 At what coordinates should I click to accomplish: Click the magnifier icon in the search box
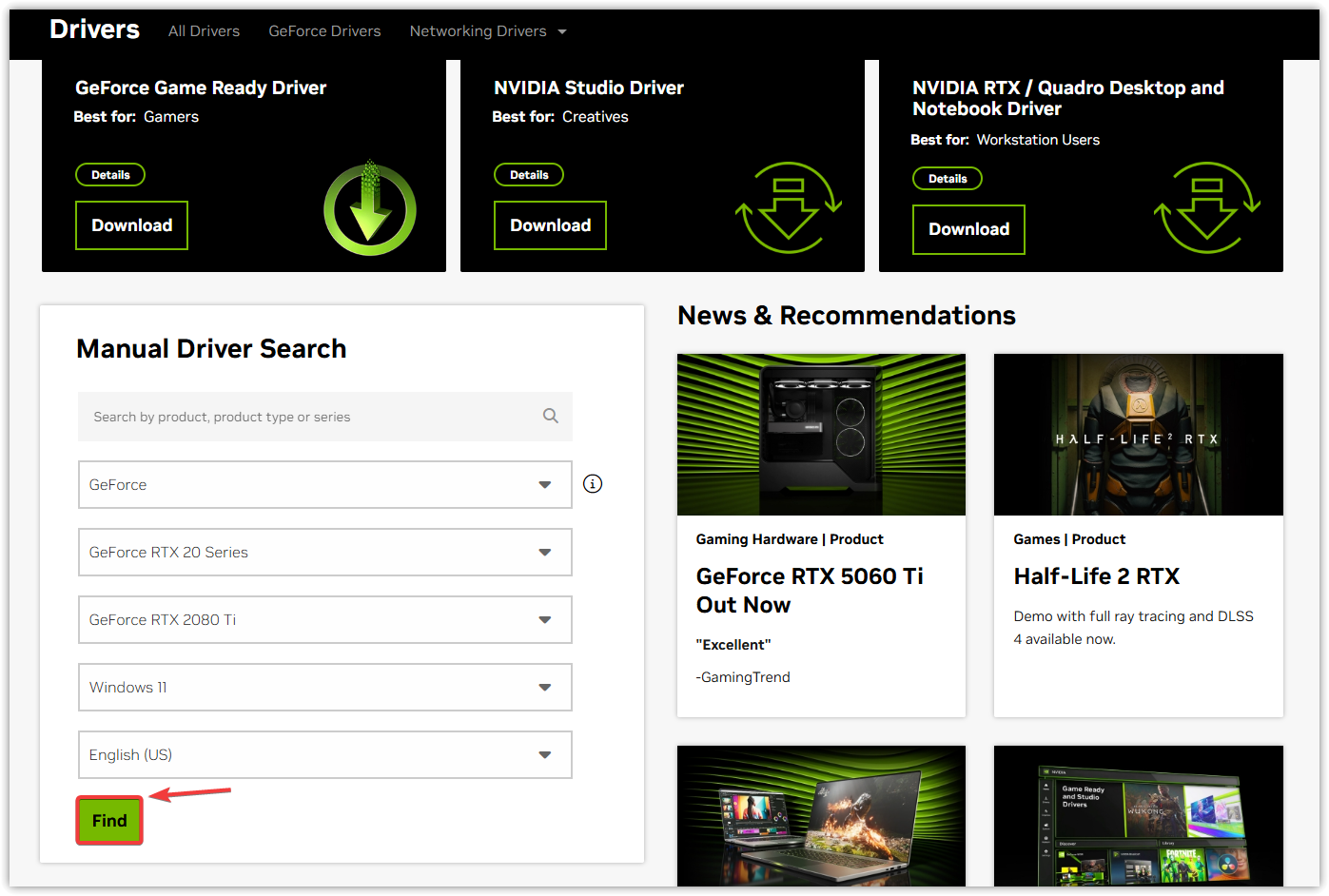coord(550,416)
